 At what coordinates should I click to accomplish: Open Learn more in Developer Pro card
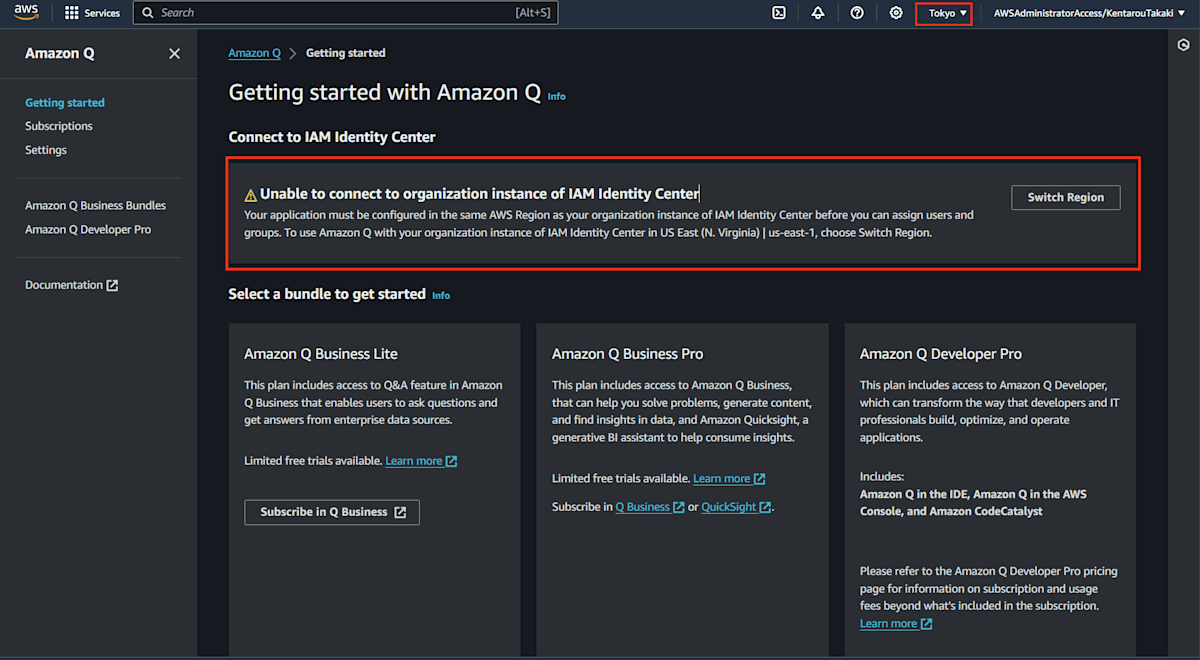point(896,624)
